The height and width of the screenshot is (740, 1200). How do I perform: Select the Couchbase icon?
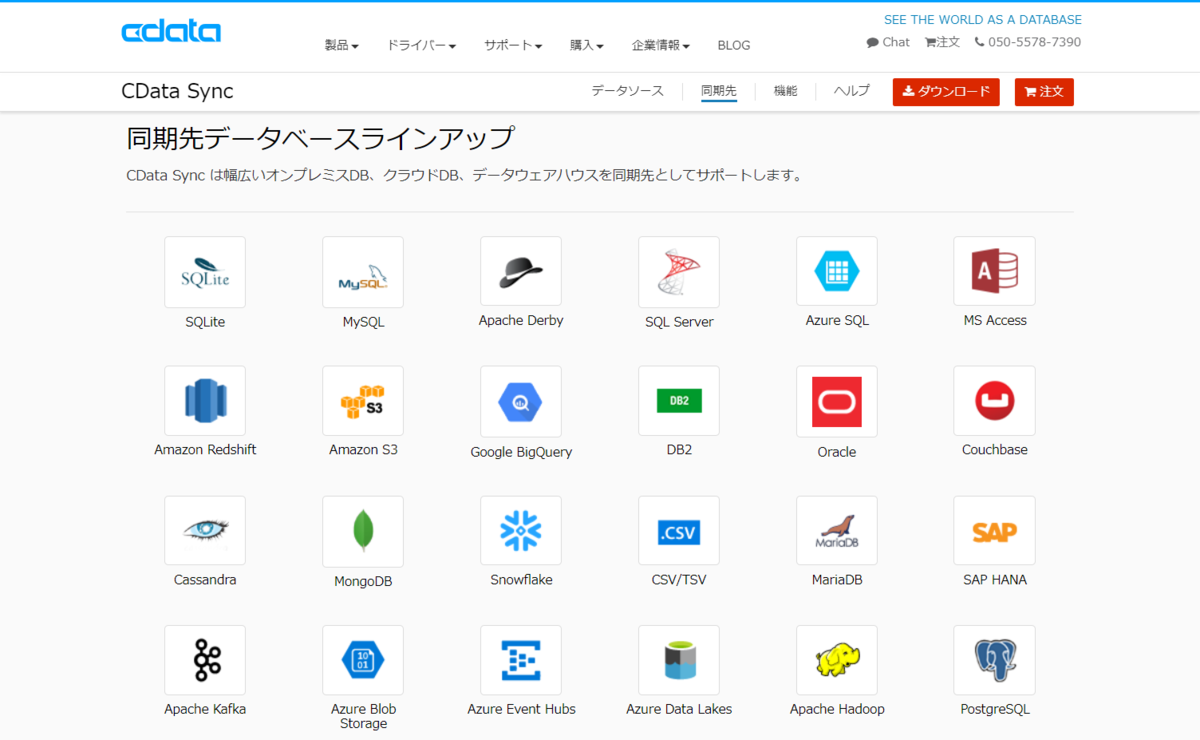[x=995, y=400]
